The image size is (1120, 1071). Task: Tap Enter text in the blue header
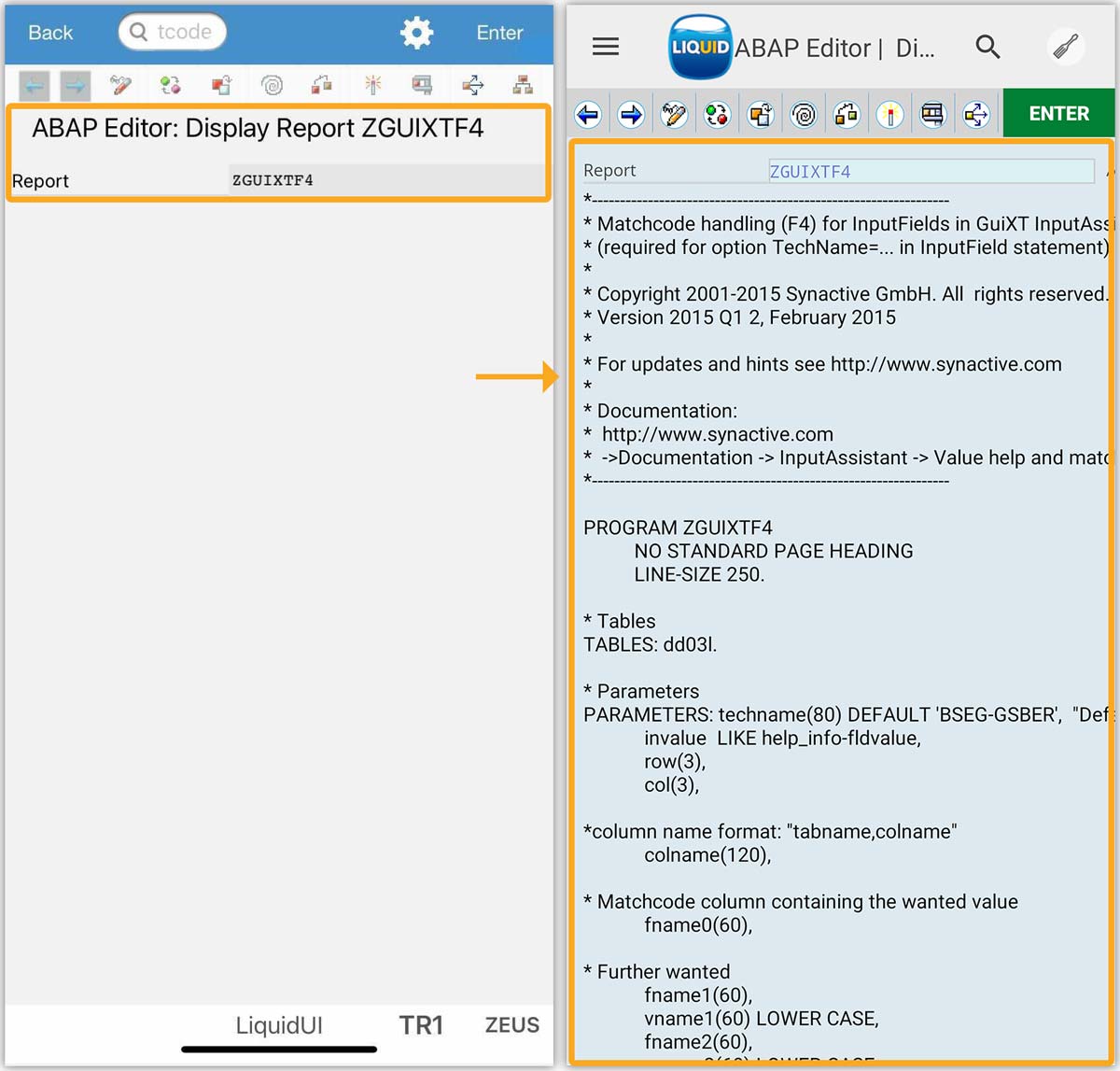tap(499, 33)
